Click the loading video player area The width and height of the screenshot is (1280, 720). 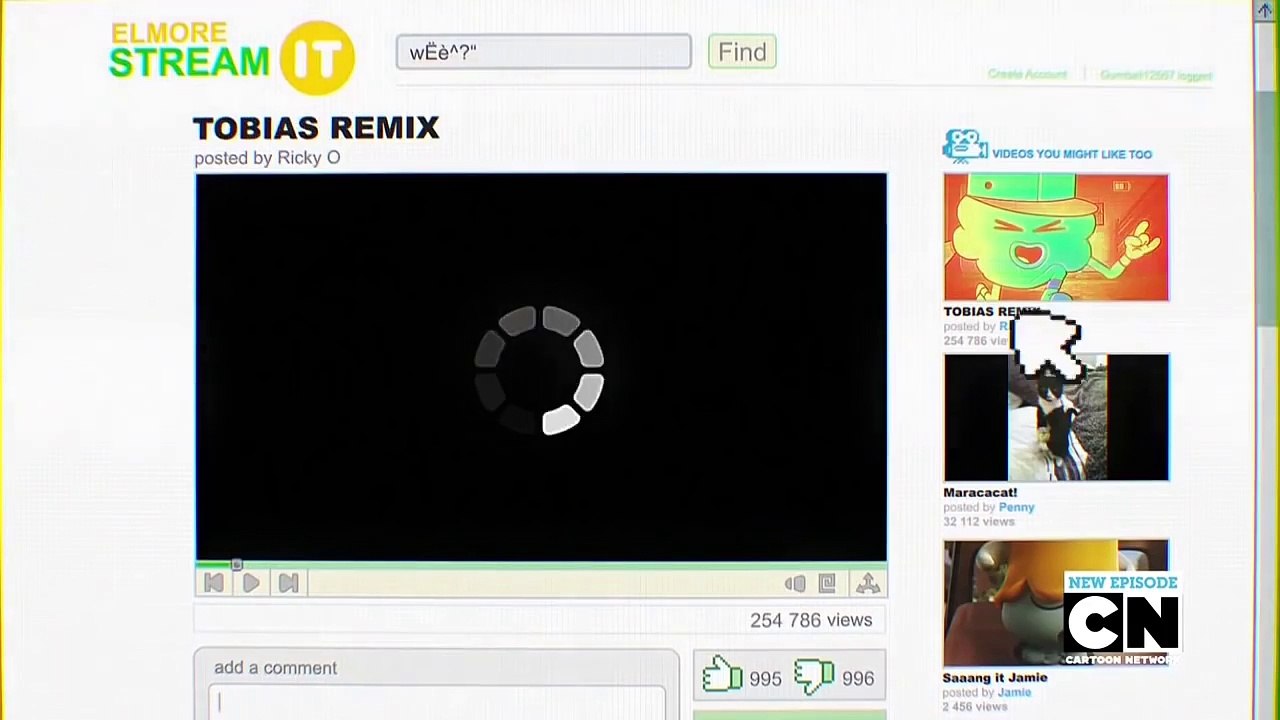click(541, 367)
